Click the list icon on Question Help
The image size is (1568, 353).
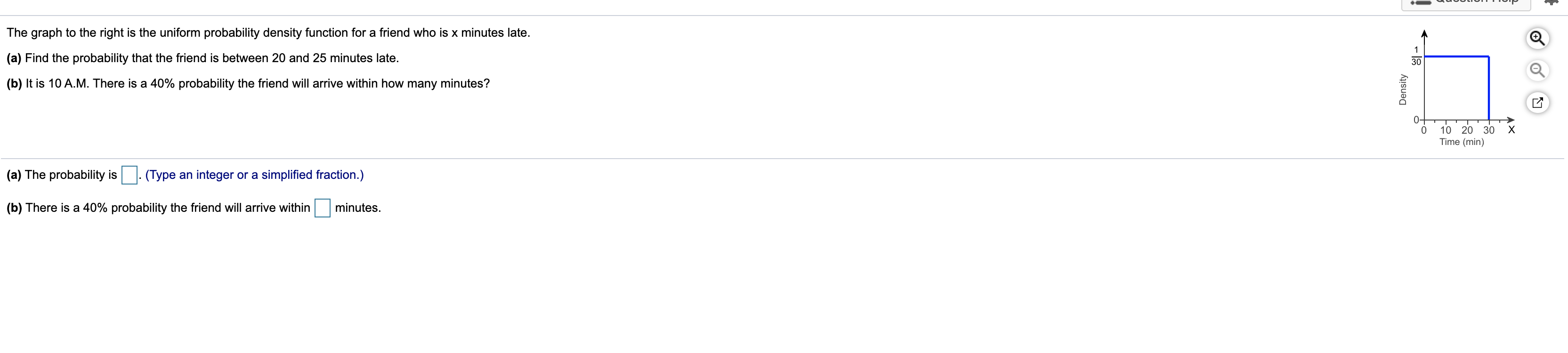click(x=1421, y=2)
